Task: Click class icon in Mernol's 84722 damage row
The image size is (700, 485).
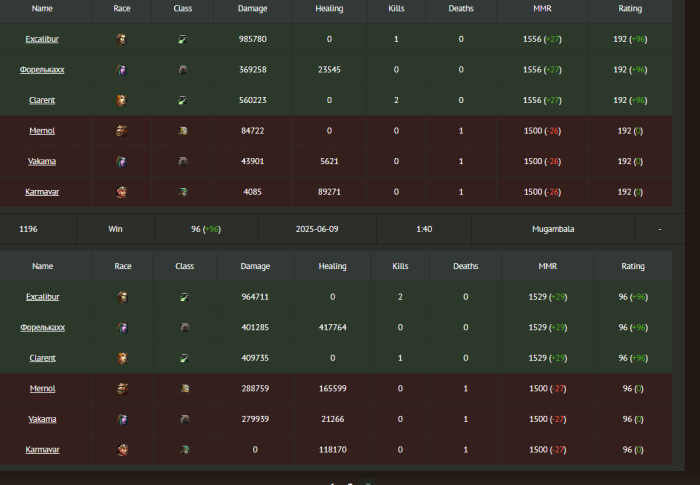Action: coord(183,131)
